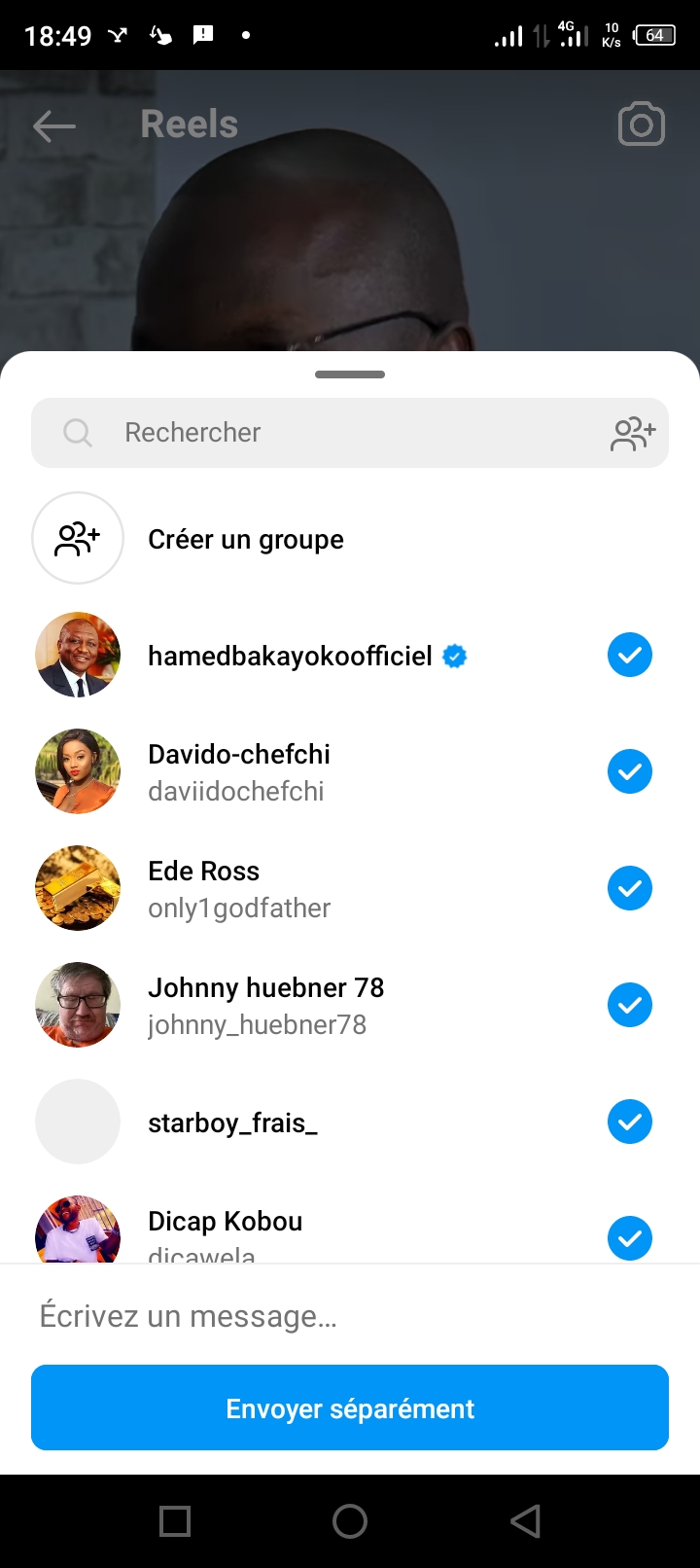
Task: Tap the group icon beside Créer un groupe
Action: (78, 538)
